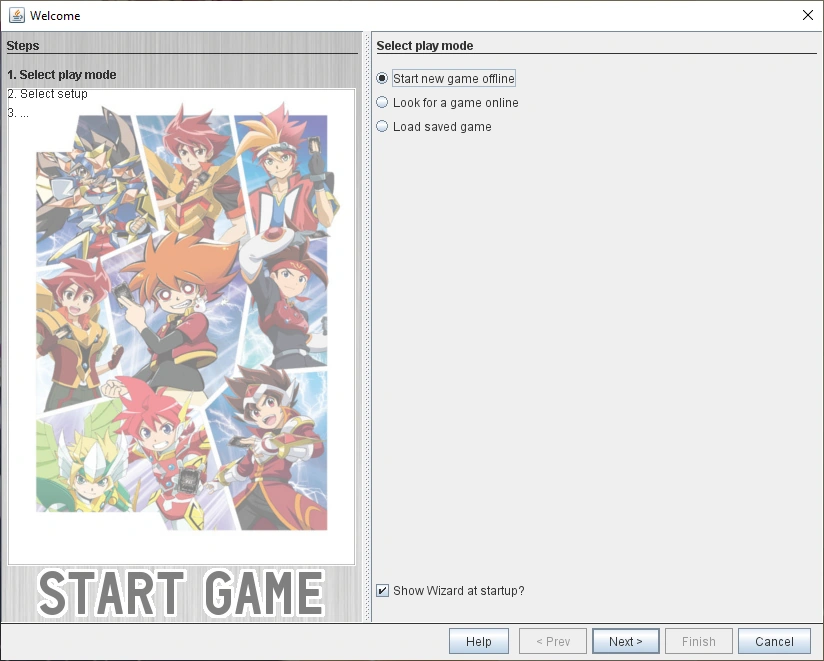Click the Help button
This screenshot has width=824, height=661.
coord(479,641)
